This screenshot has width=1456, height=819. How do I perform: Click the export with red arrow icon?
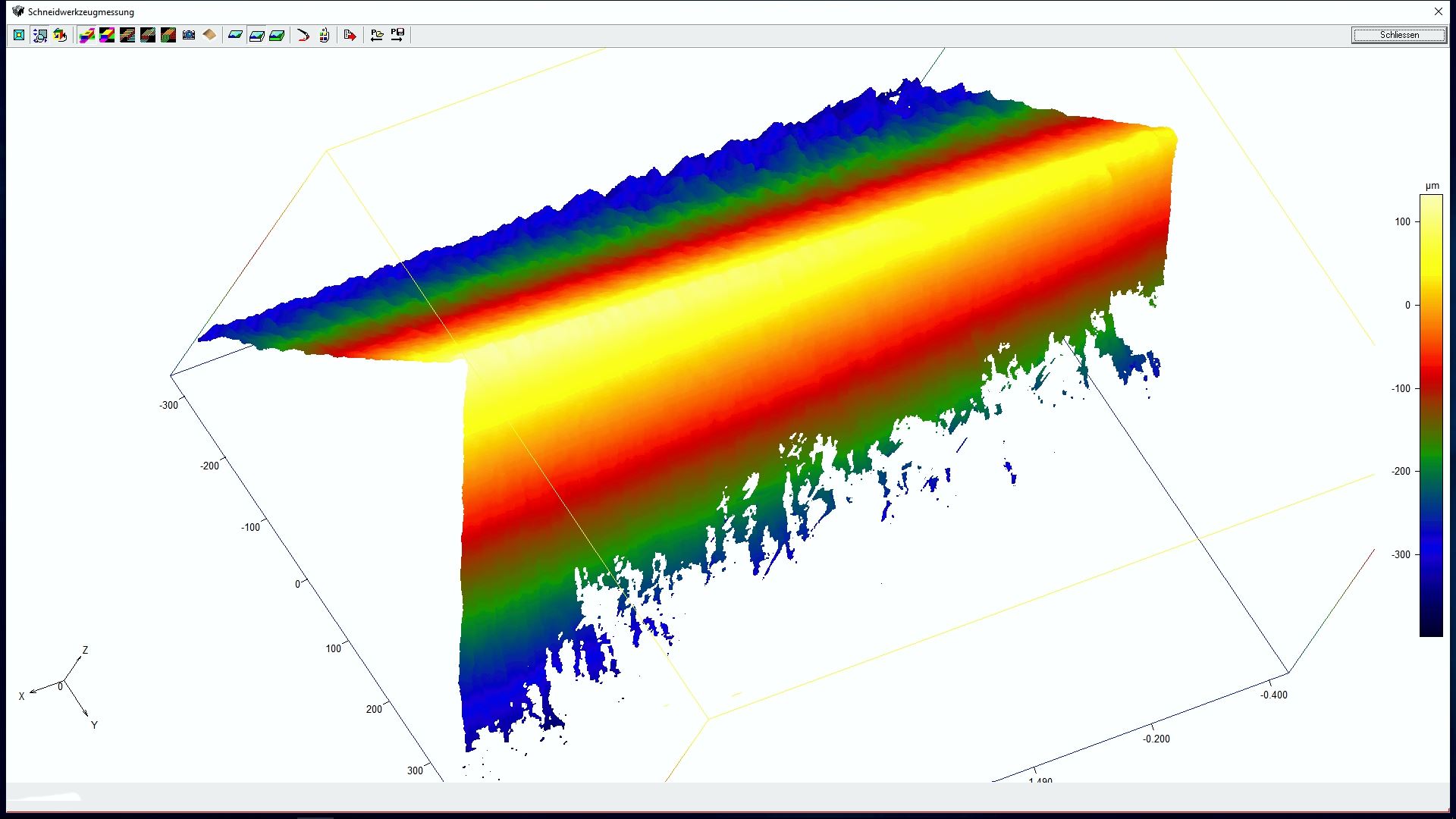350,35
